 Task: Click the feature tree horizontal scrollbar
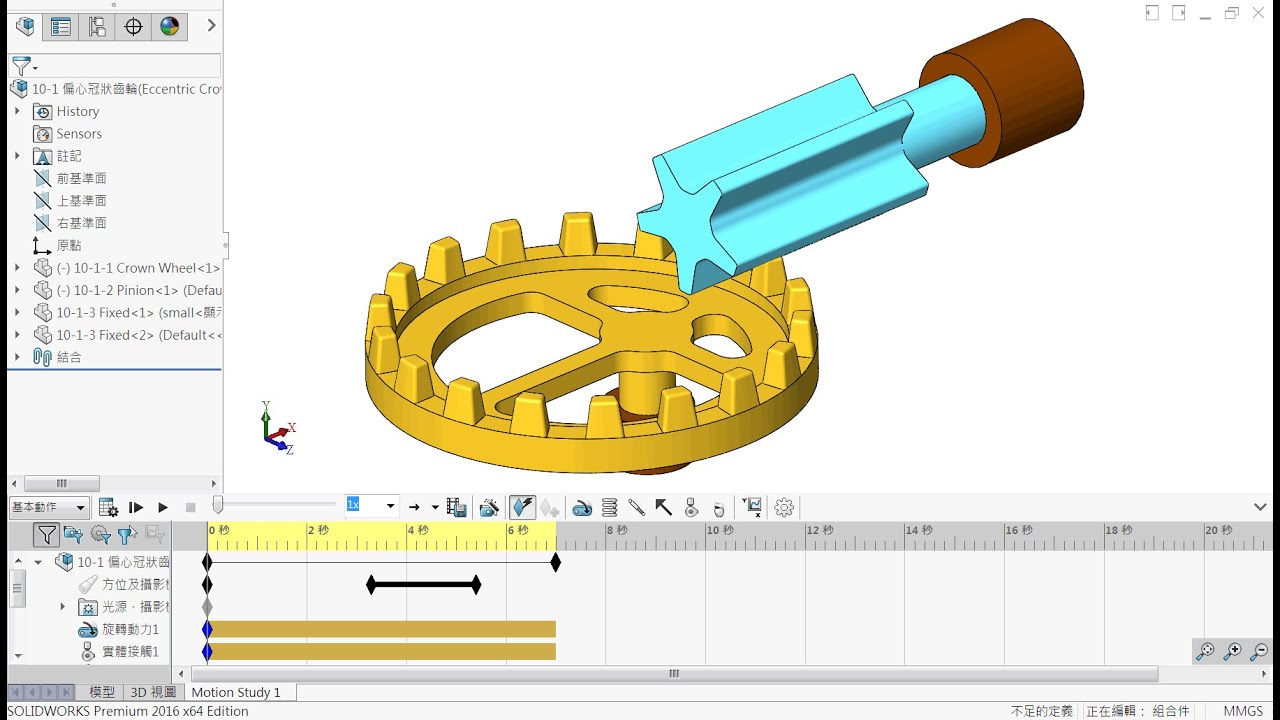coord(62,483)
